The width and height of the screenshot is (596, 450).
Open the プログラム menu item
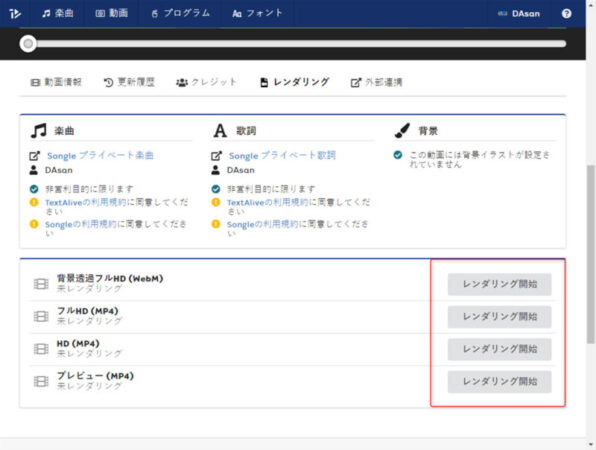181,13
